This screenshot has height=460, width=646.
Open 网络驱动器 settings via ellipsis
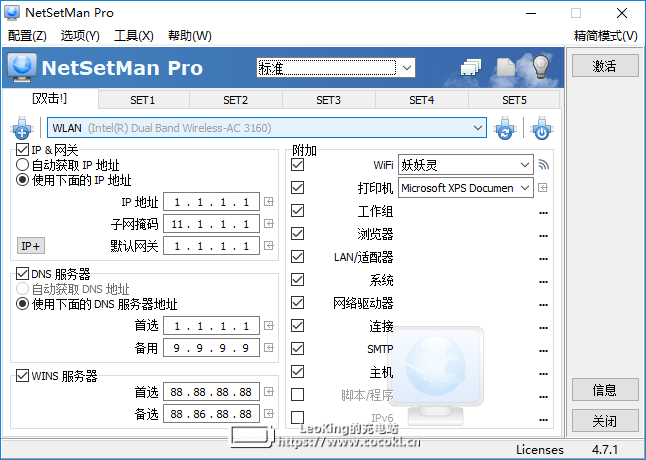click(x=543, y=305)
